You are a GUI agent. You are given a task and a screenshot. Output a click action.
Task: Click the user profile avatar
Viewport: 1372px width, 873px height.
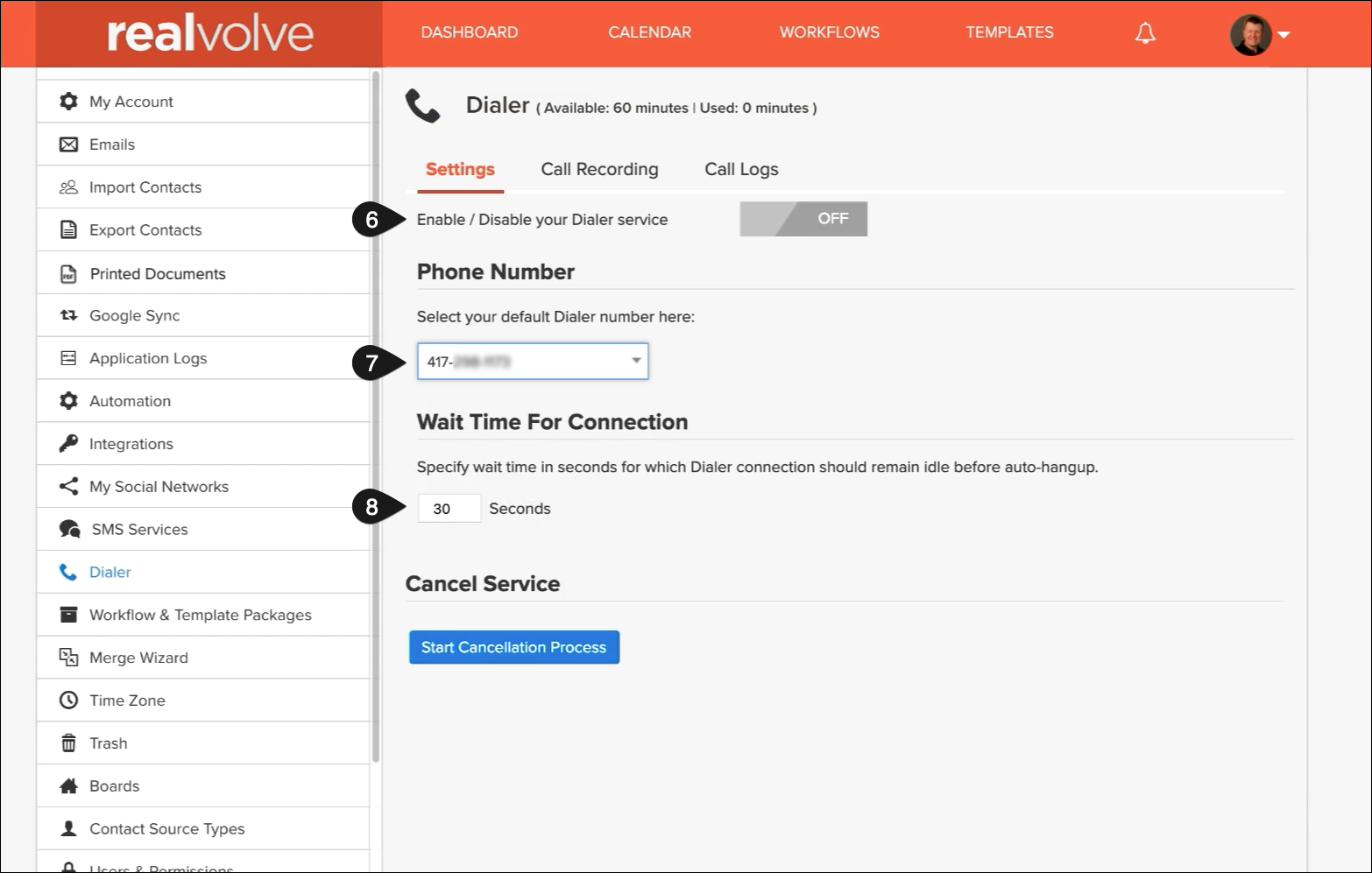(x=1250, y=34)
